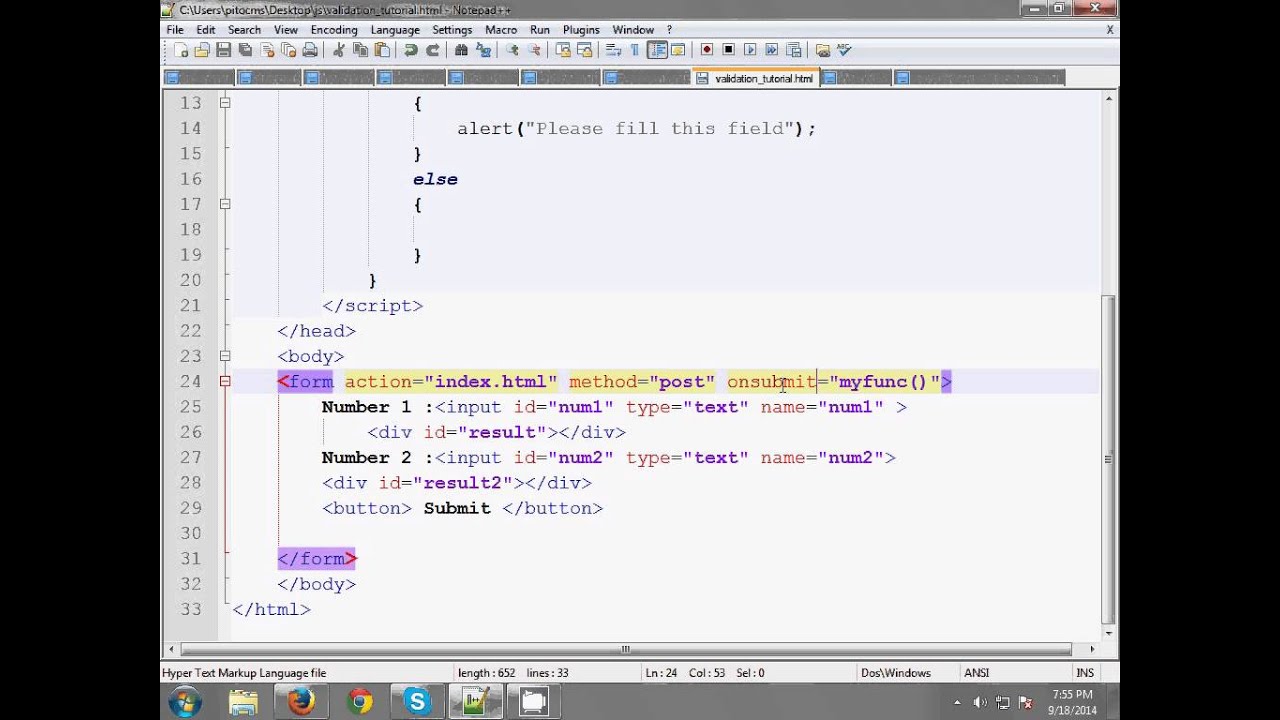The image size is (1280, 720).
Task: Click the toolbar icon left of spell check
Action: [823, 50]
